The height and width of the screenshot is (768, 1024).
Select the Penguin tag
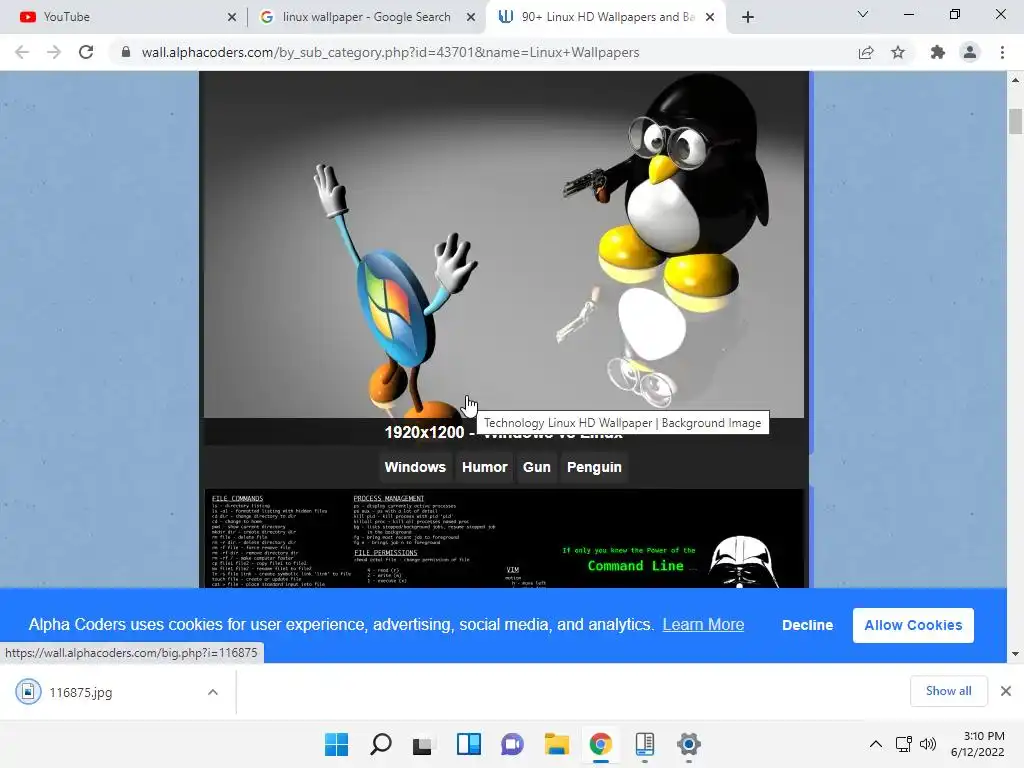point(594,467)
